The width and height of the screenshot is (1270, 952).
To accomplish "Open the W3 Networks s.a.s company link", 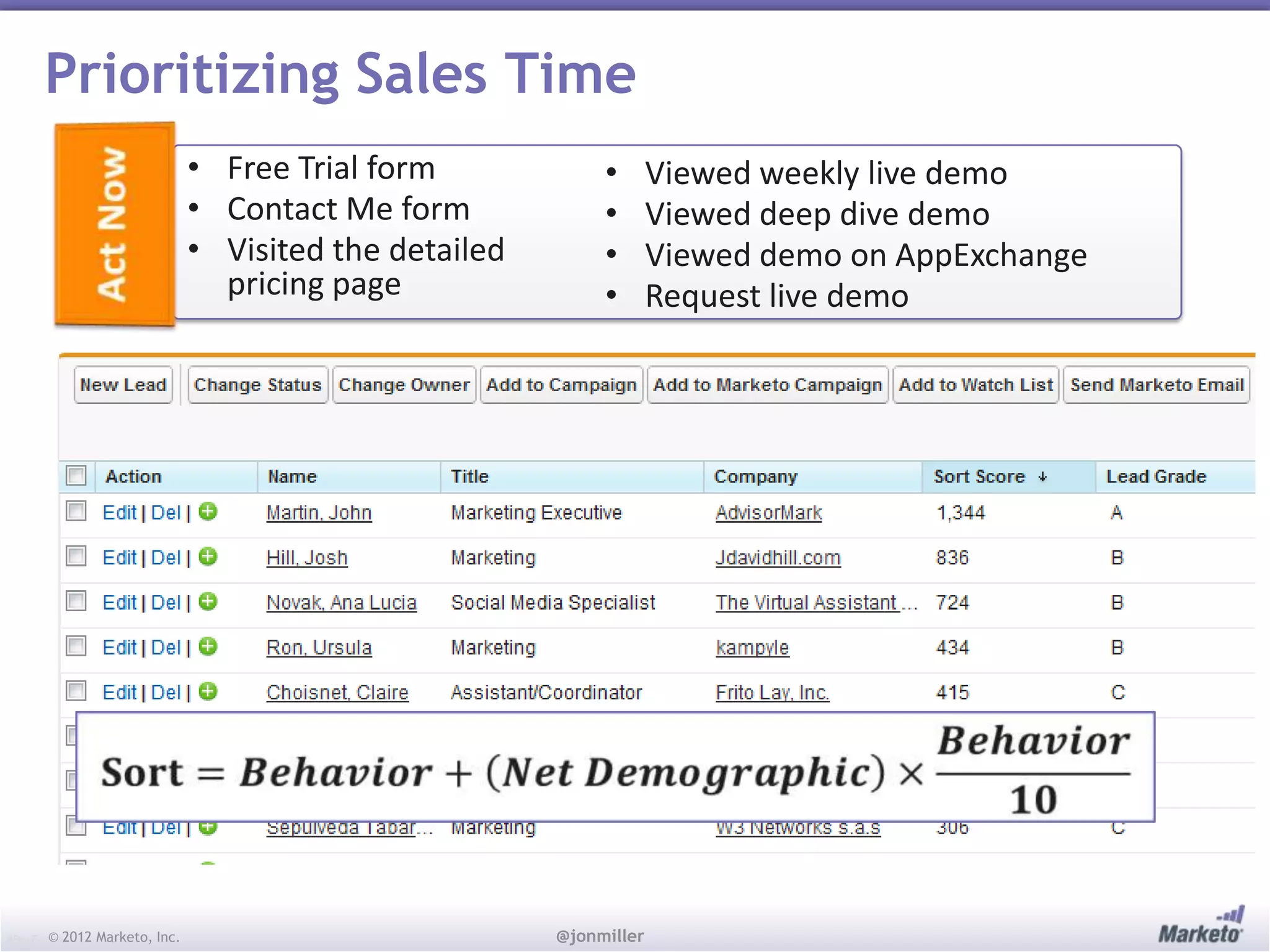I will tap(798, 828).
